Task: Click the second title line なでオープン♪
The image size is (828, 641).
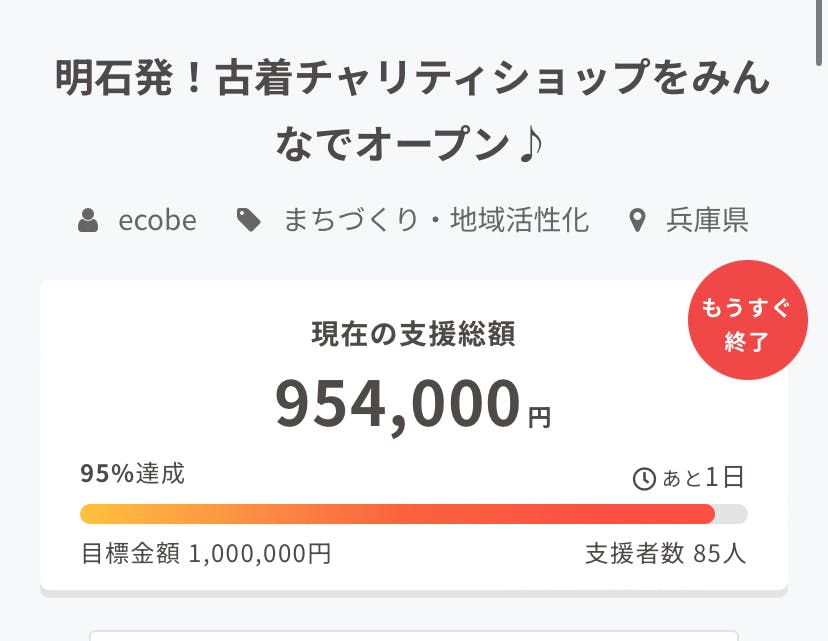Action: point(412,146)
